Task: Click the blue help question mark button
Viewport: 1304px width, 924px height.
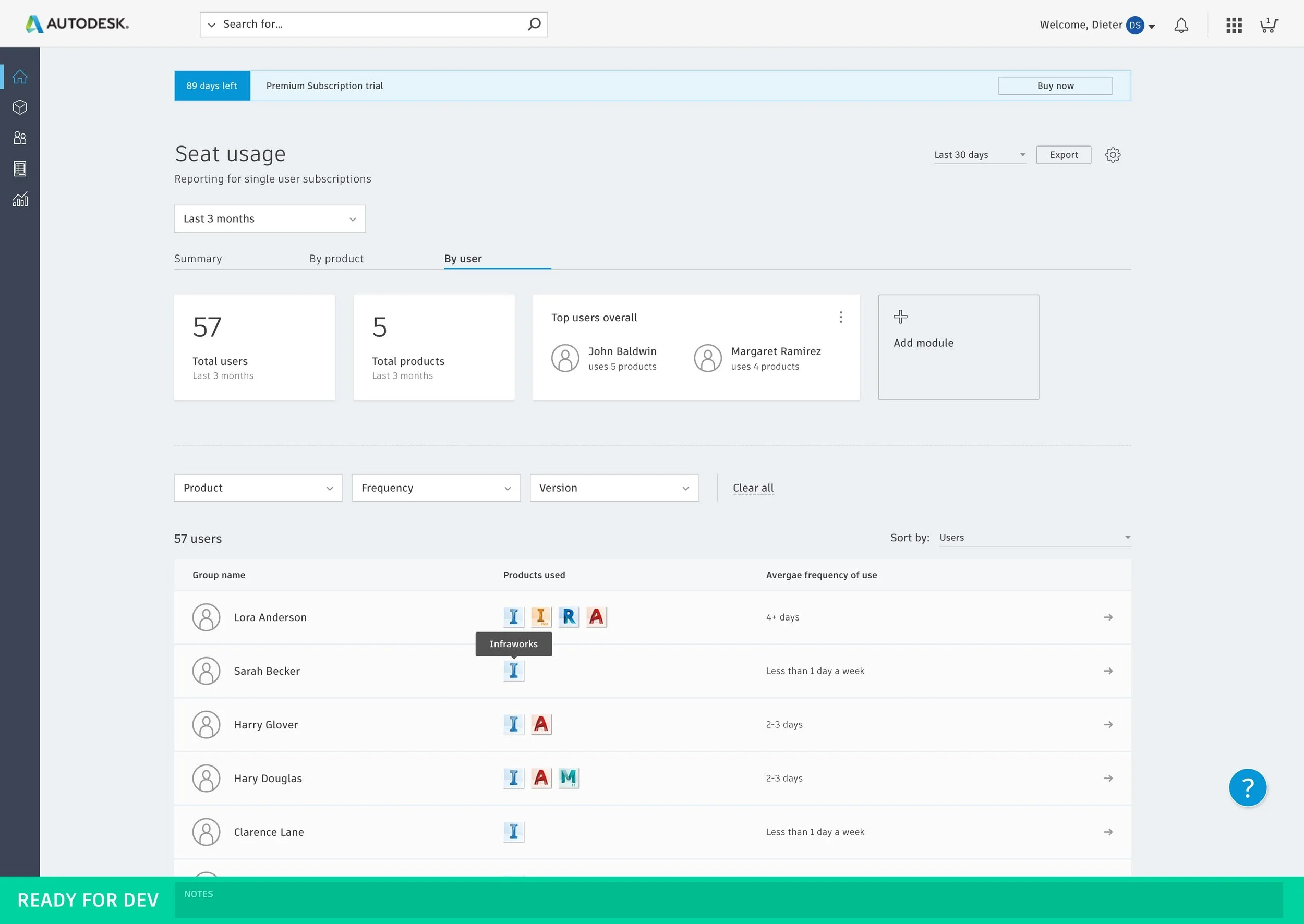Action: point(1247,787)
